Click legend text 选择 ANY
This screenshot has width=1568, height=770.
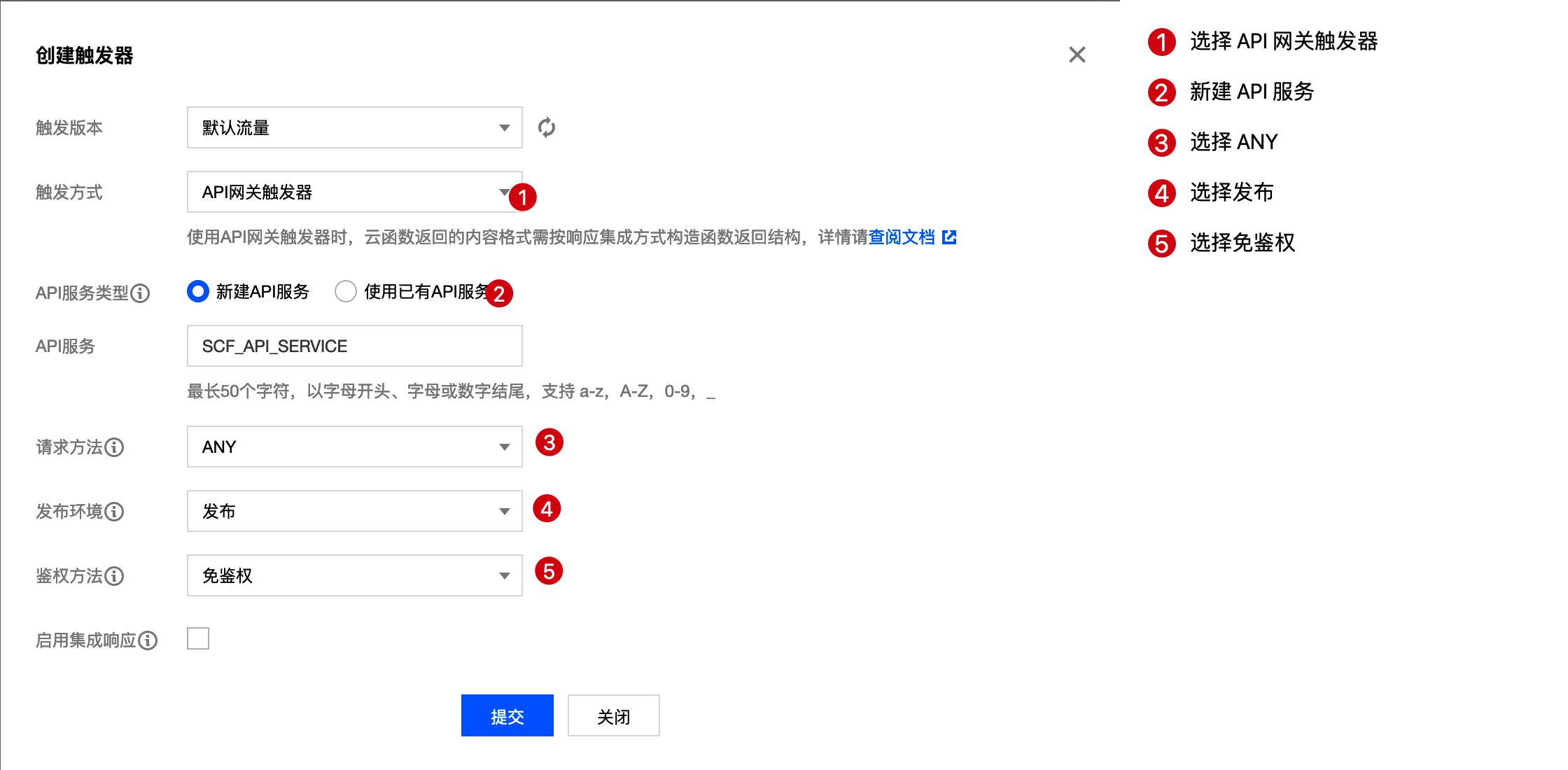1234,142
